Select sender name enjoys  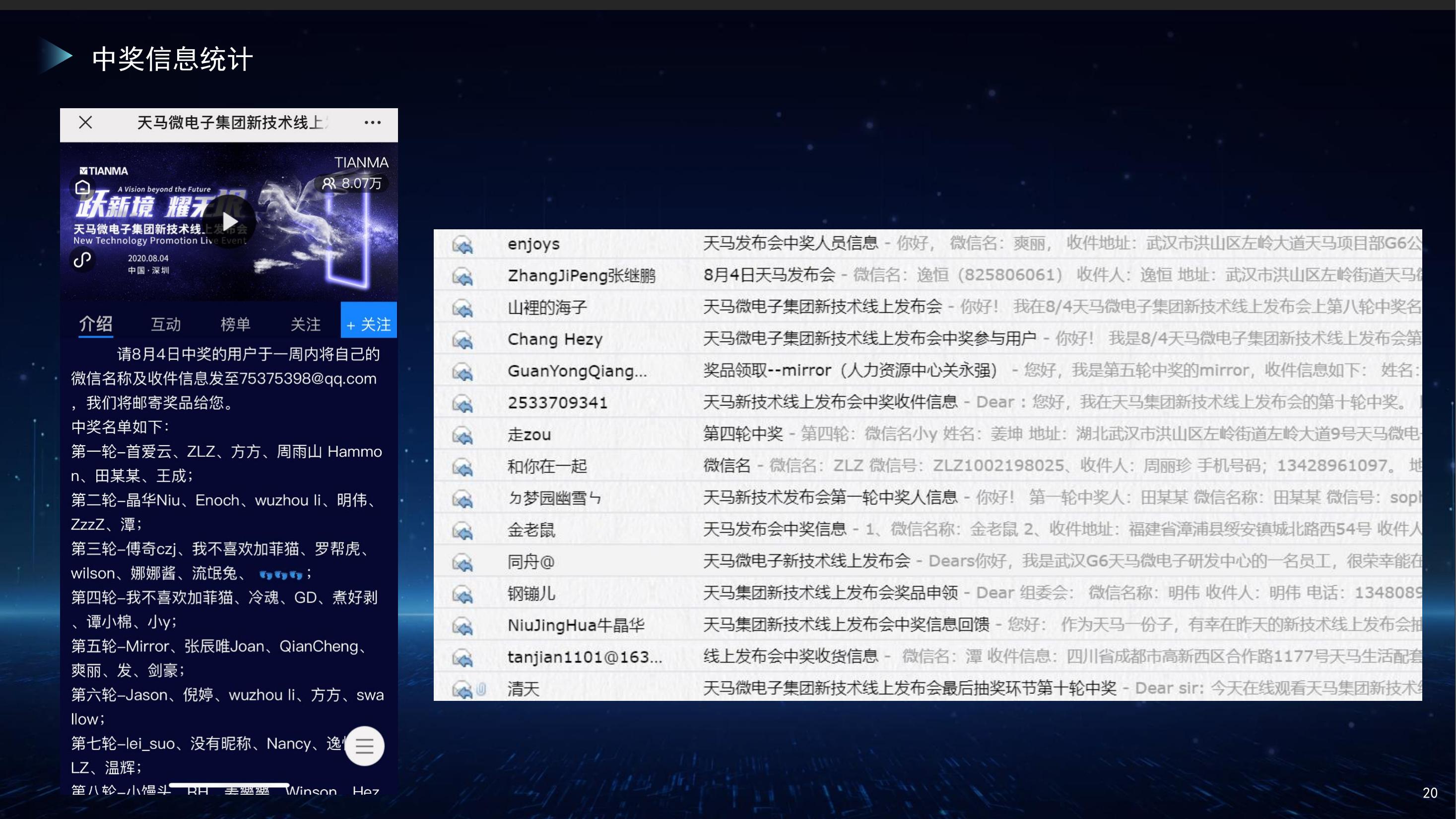(x=533, y=244)
